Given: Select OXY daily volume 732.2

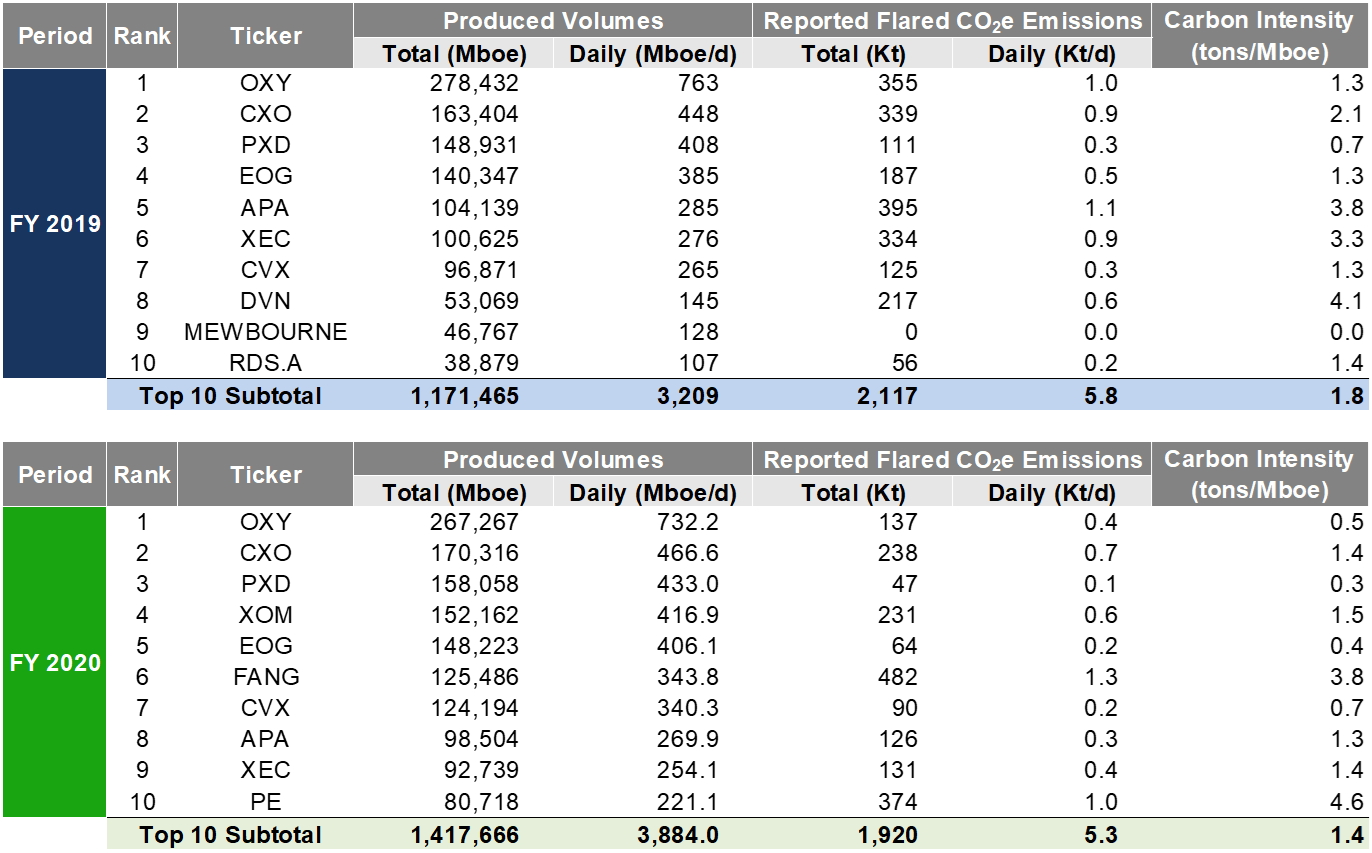Looking at the screenshot, I should point(688,522).
